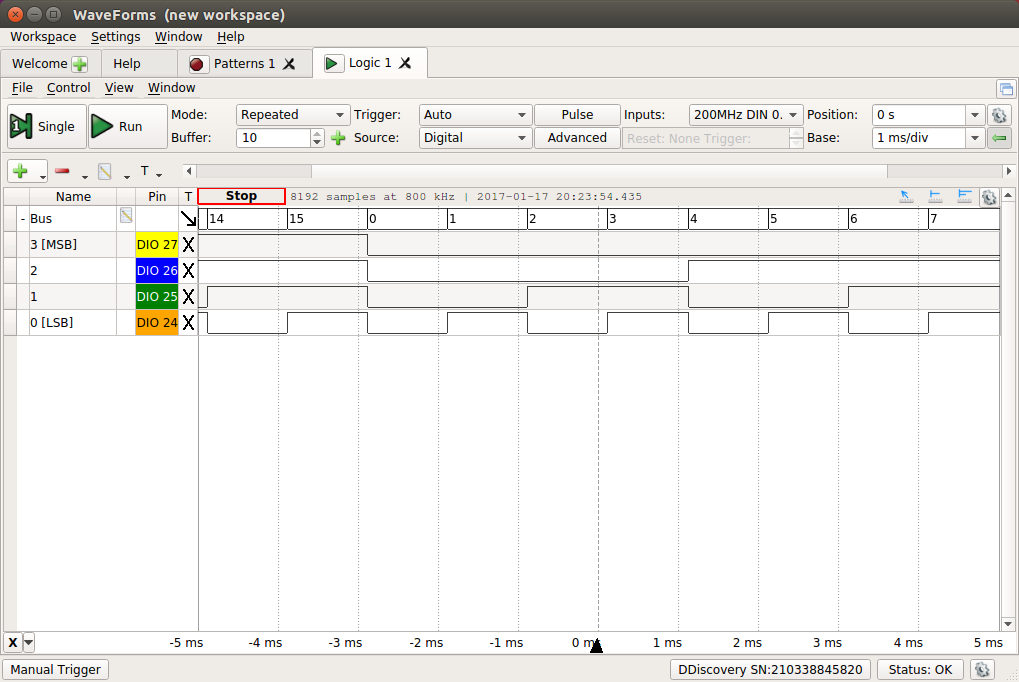Open the Source dropdown showing Digital
The height and width of the screenshot is (682, 1019).
475,138
